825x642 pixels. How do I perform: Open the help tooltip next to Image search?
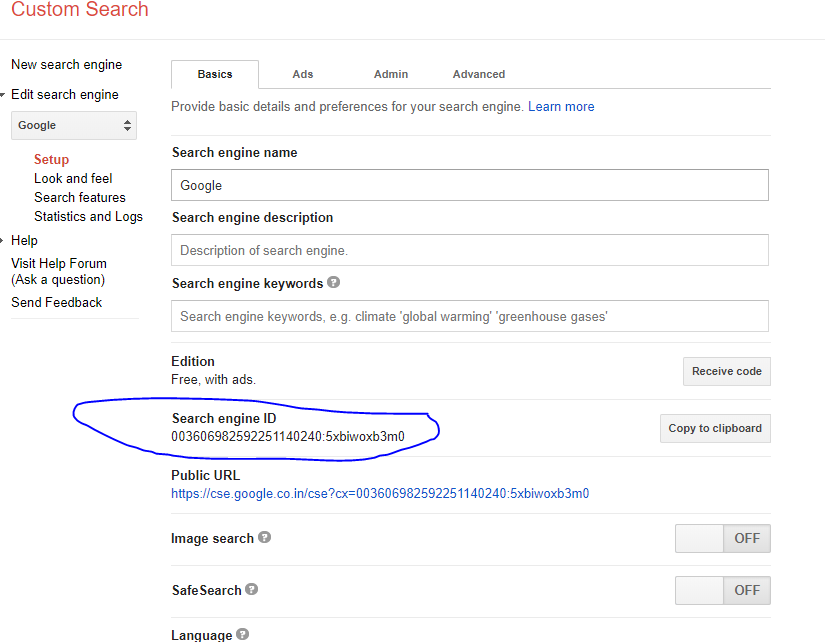point(263,538)
